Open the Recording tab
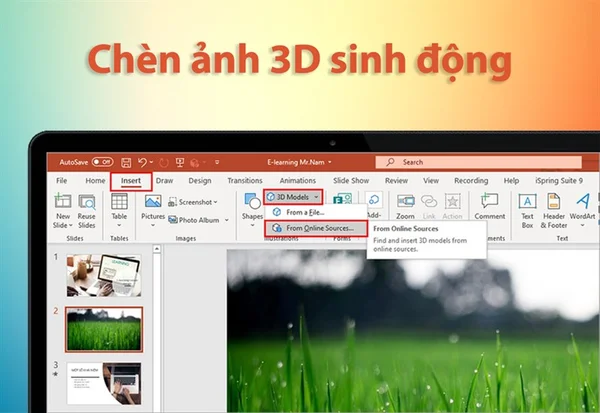 (471, 181)
